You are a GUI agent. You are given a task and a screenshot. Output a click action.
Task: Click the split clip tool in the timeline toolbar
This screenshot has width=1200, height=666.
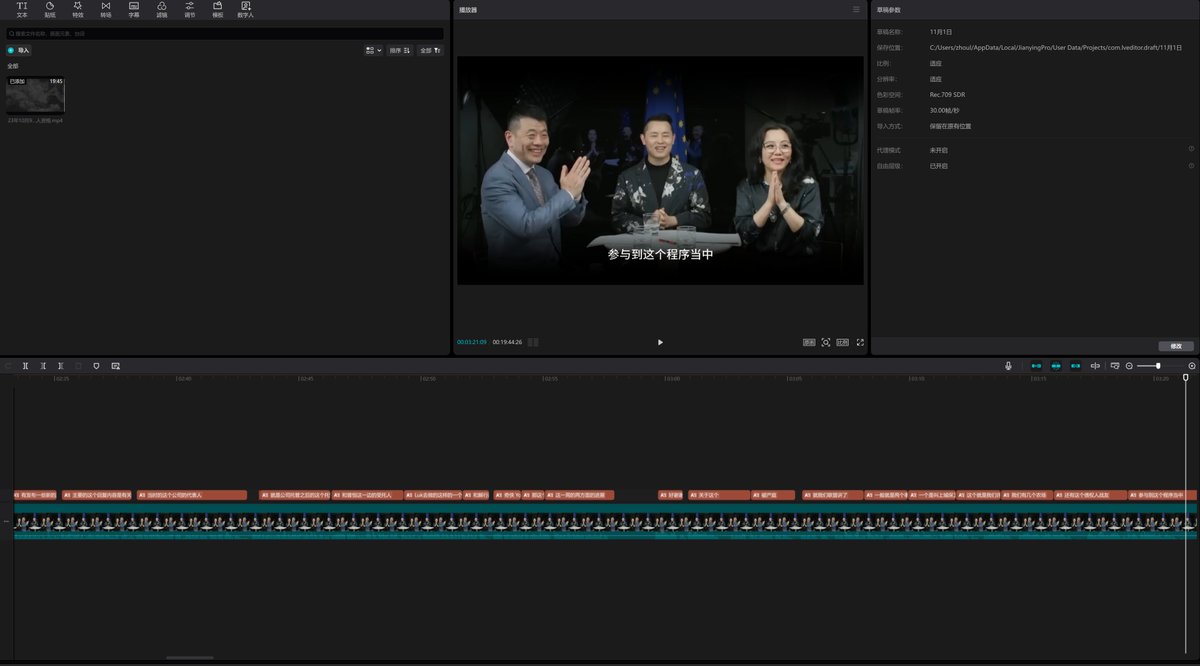click(x=26, y=366)
